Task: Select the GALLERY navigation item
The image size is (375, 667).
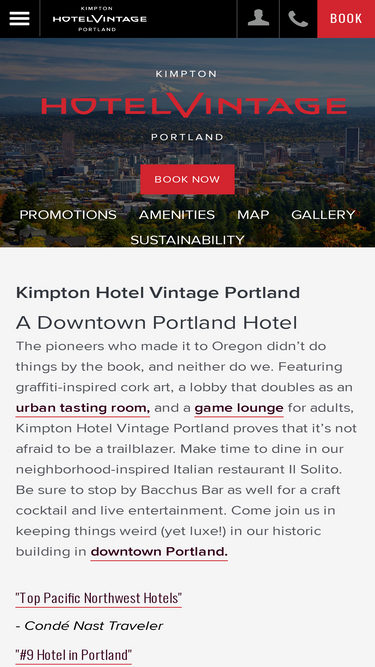Action: (323, 215)
